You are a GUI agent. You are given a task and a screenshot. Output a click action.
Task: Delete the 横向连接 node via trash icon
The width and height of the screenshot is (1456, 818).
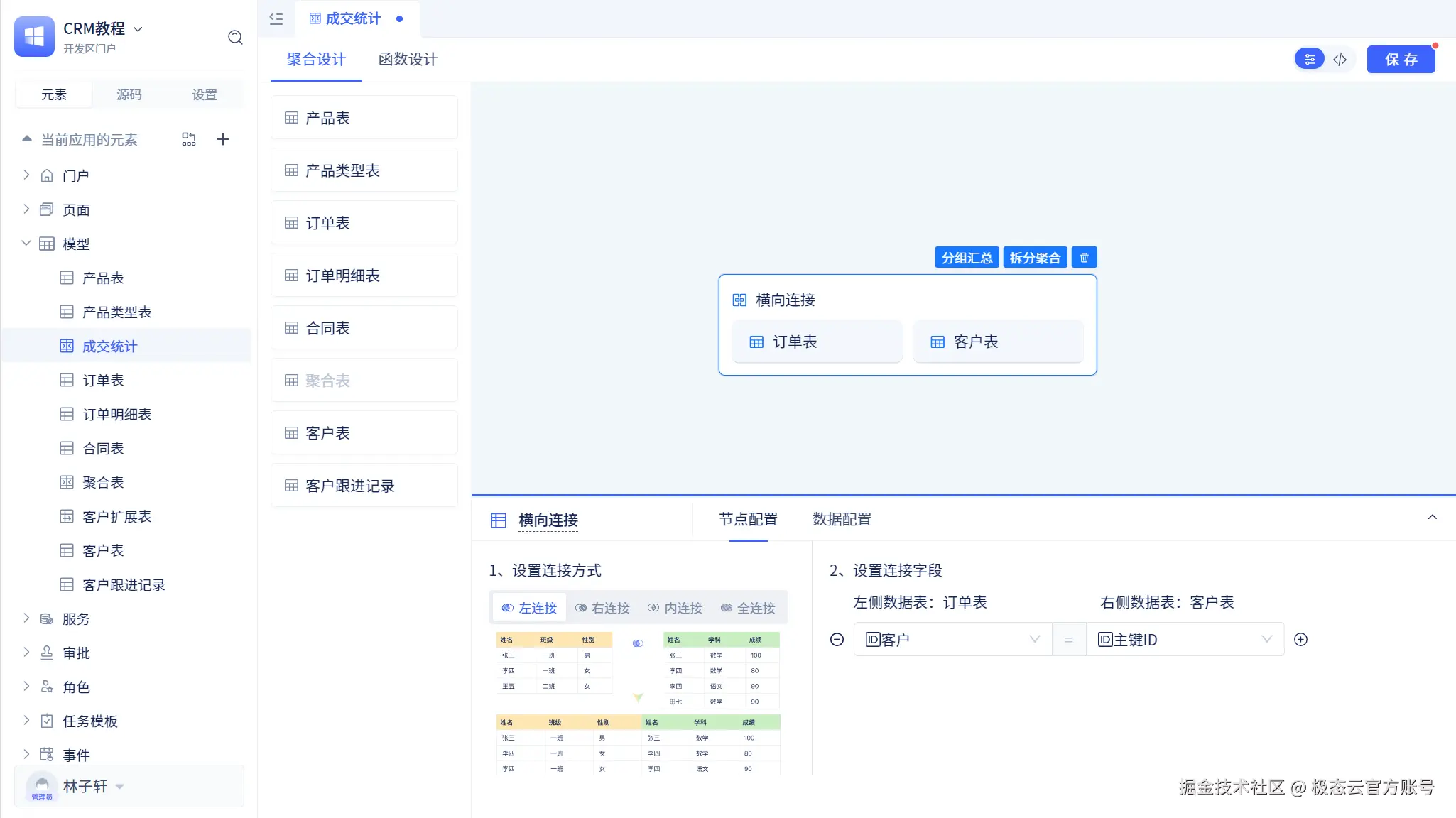pyautogui.click(x=1084, y=258)
